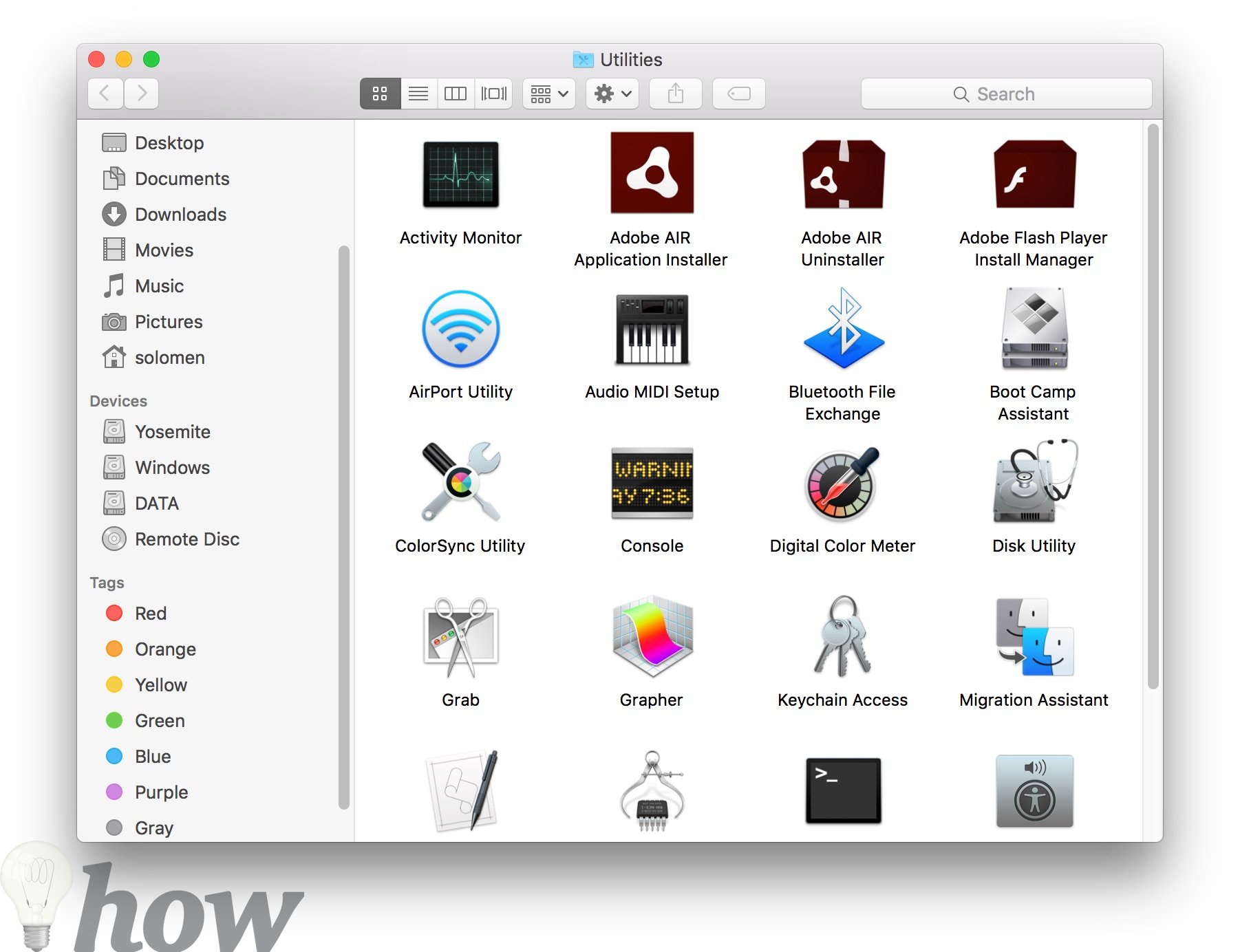
Task: Switch to list view
Action: coord(418,94)
